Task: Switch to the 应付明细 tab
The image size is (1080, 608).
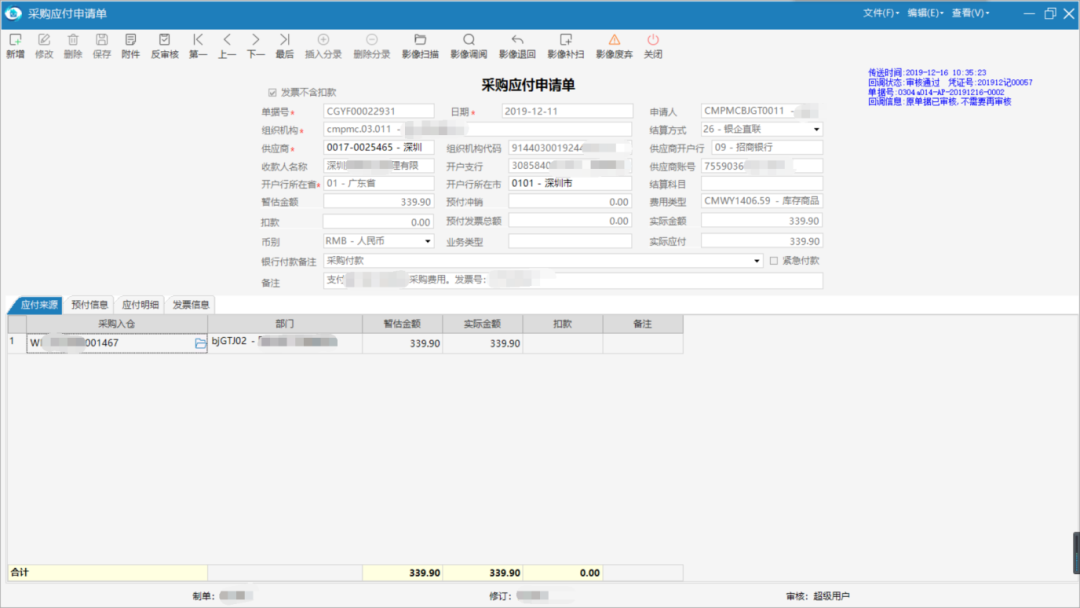Action: click(x=140, y=305)
